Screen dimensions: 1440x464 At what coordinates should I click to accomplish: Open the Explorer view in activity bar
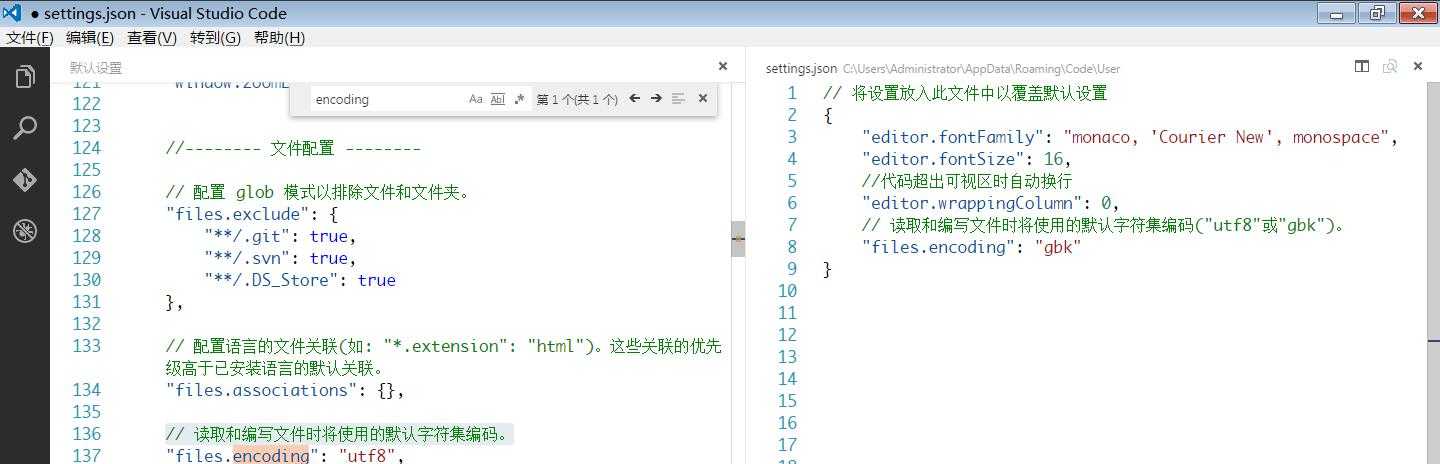pyautogui.click(x=25, y=77)
